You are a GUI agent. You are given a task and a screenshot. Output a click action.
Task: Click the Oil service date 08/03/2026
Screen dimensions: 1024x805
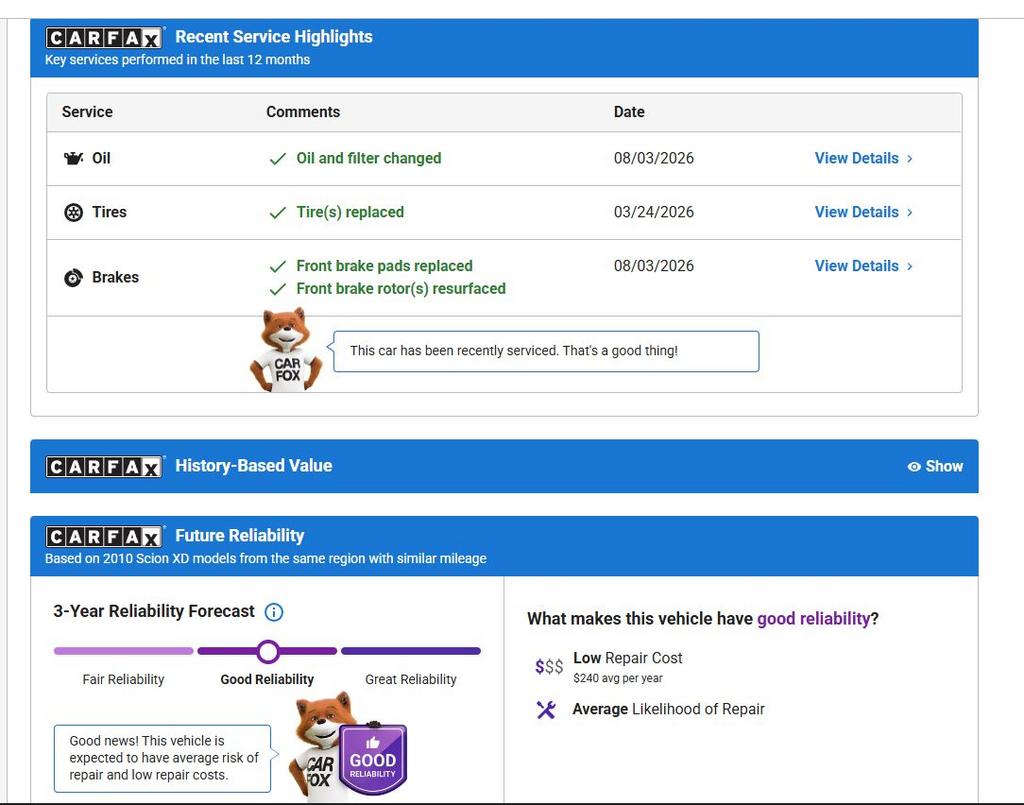(654, 158)
